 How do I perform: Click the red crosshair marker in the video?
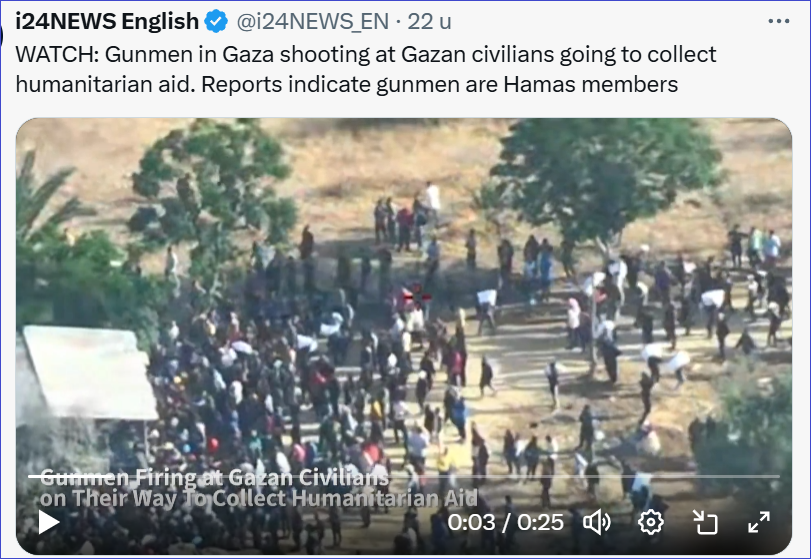pyautogui.click(x=417, y=296)
